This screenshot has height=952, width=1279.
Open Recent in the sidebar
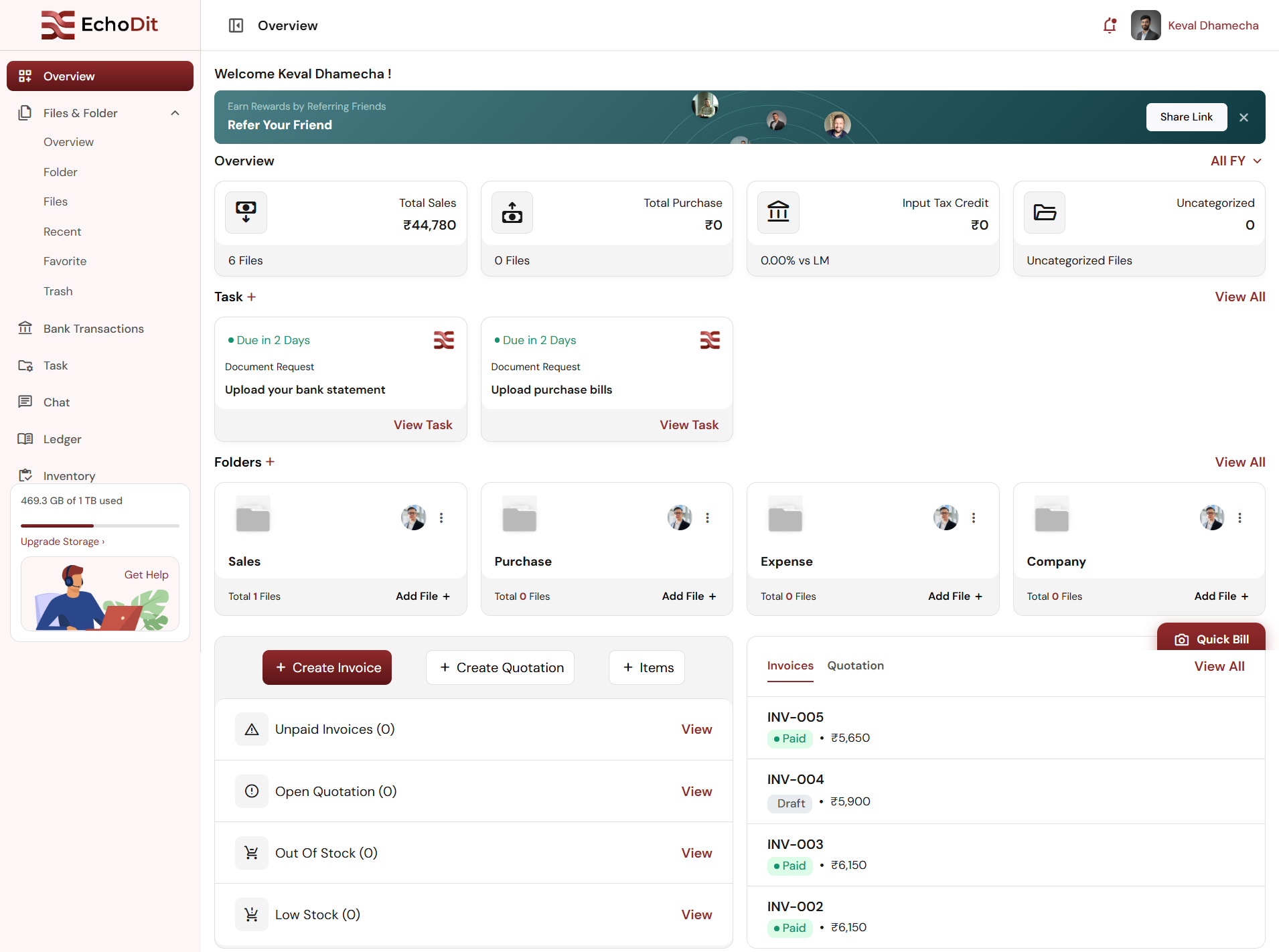point(62,232)
